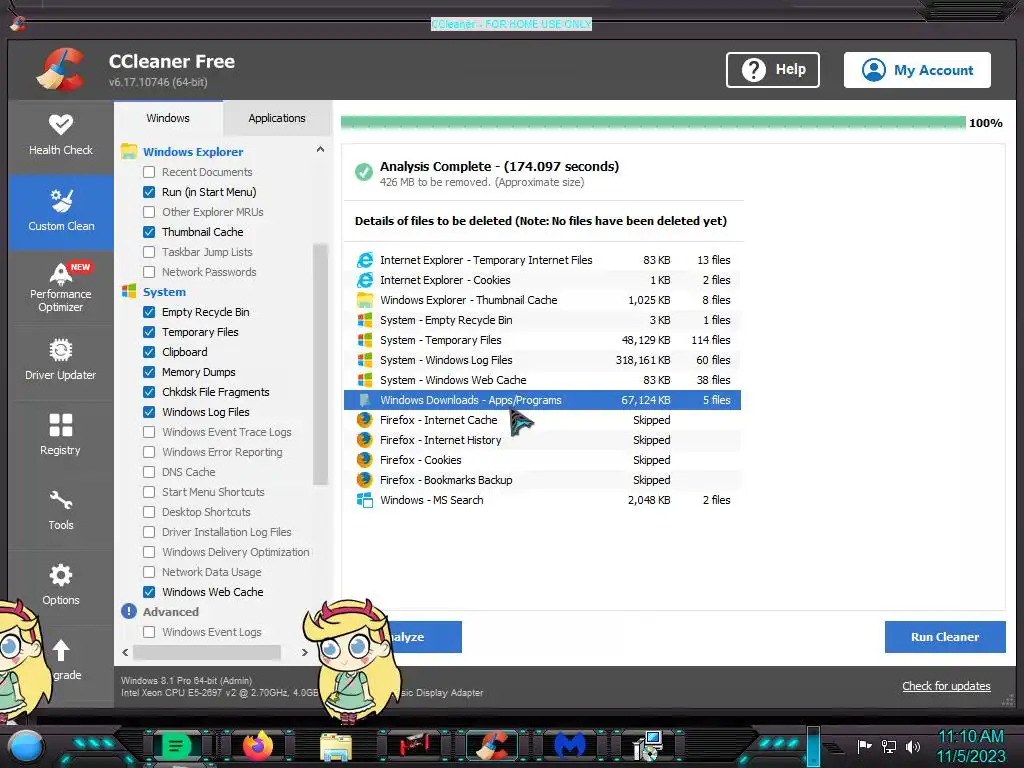The image size is (1024, 768).
Task: Select the Firefox - Bookmarks Backup row
Action: click(x=542, y=480)
